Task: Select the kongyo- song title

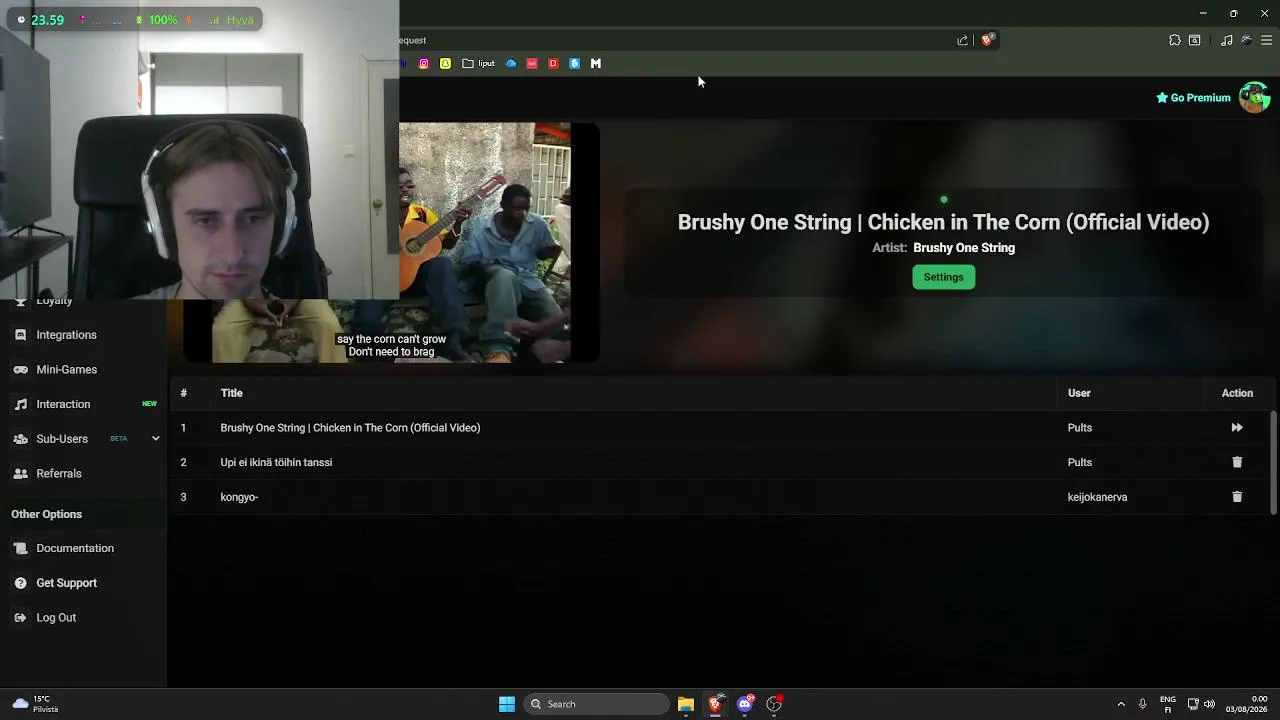Action: click(239, 497)
